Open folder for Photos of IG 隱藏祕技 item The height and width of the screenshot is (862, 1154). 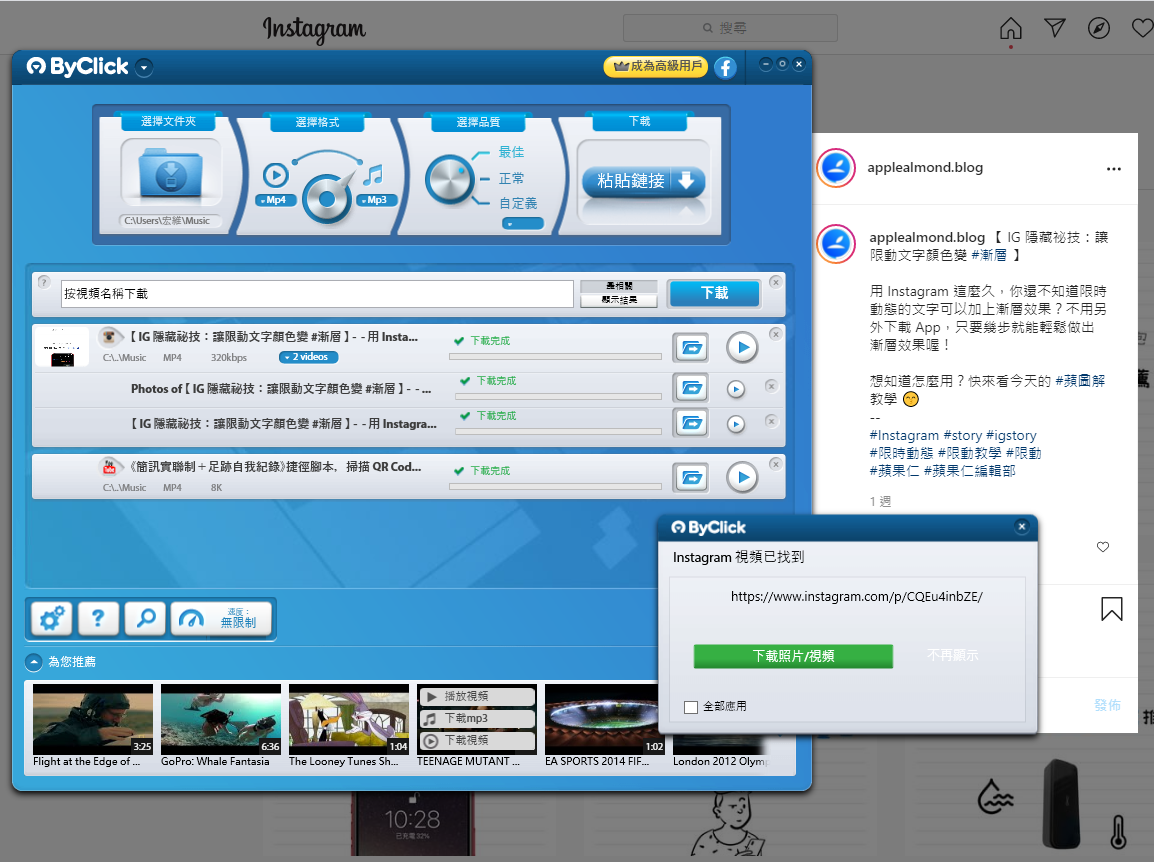coord(691,387)
